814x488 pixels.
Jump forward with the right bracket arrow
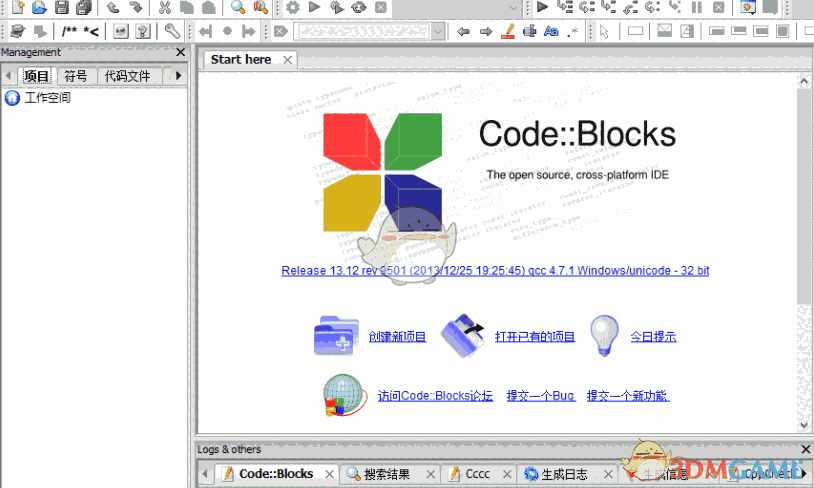click(x=249, y=31)
